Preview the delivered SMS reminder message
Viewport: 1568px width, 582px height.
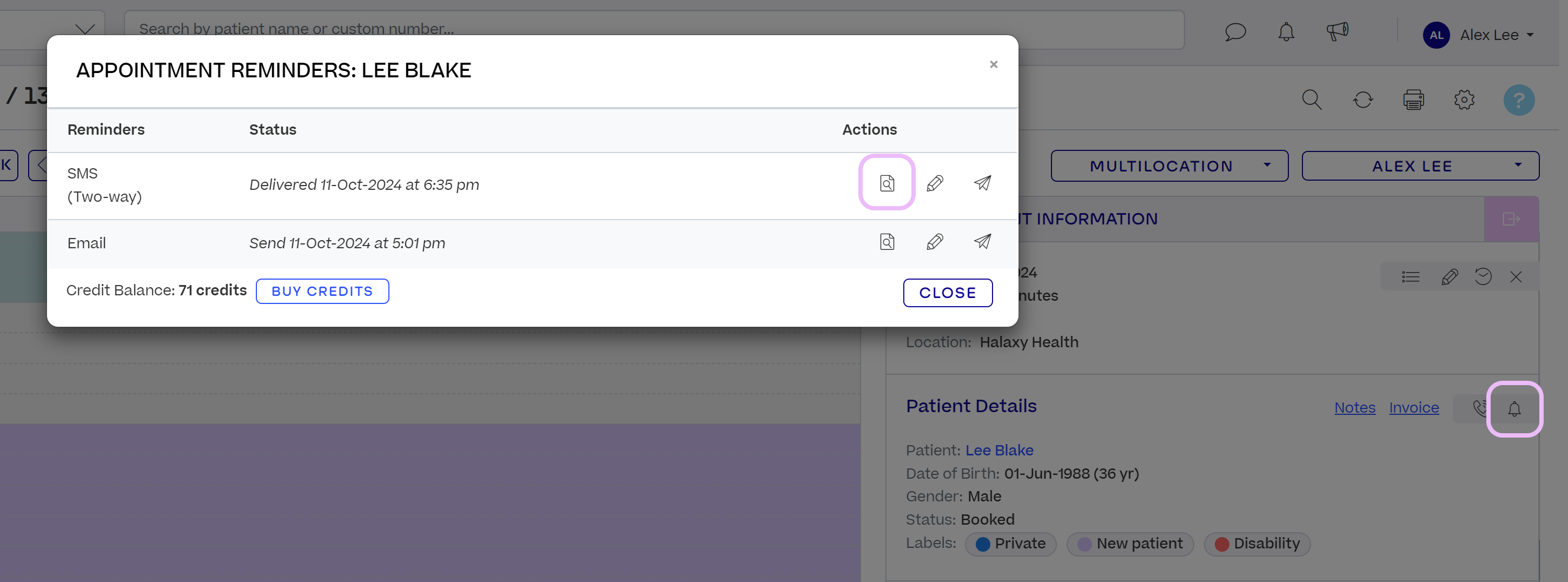[887, 182]
